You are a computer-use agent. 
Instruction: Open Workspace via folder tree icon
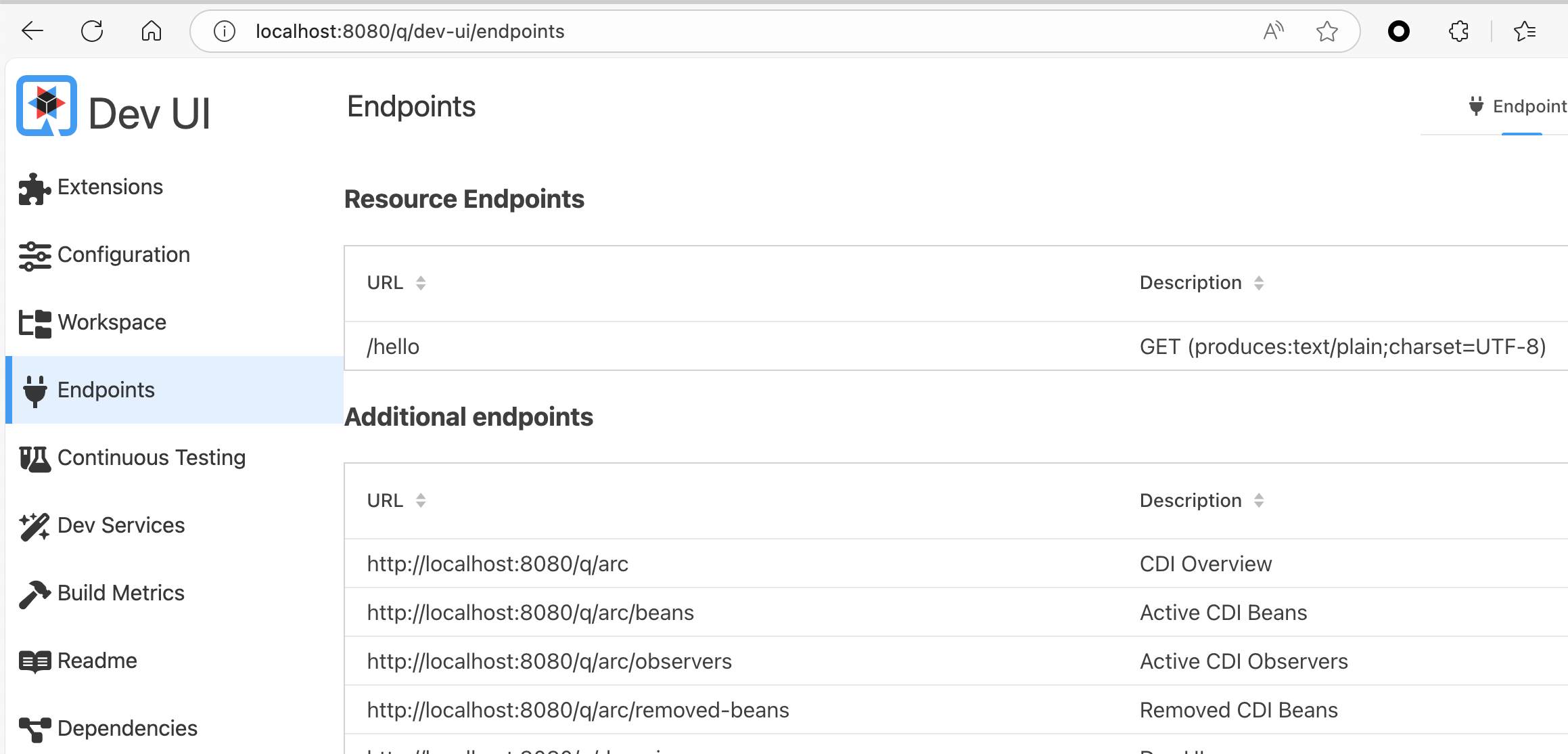[x=34, y=324]
